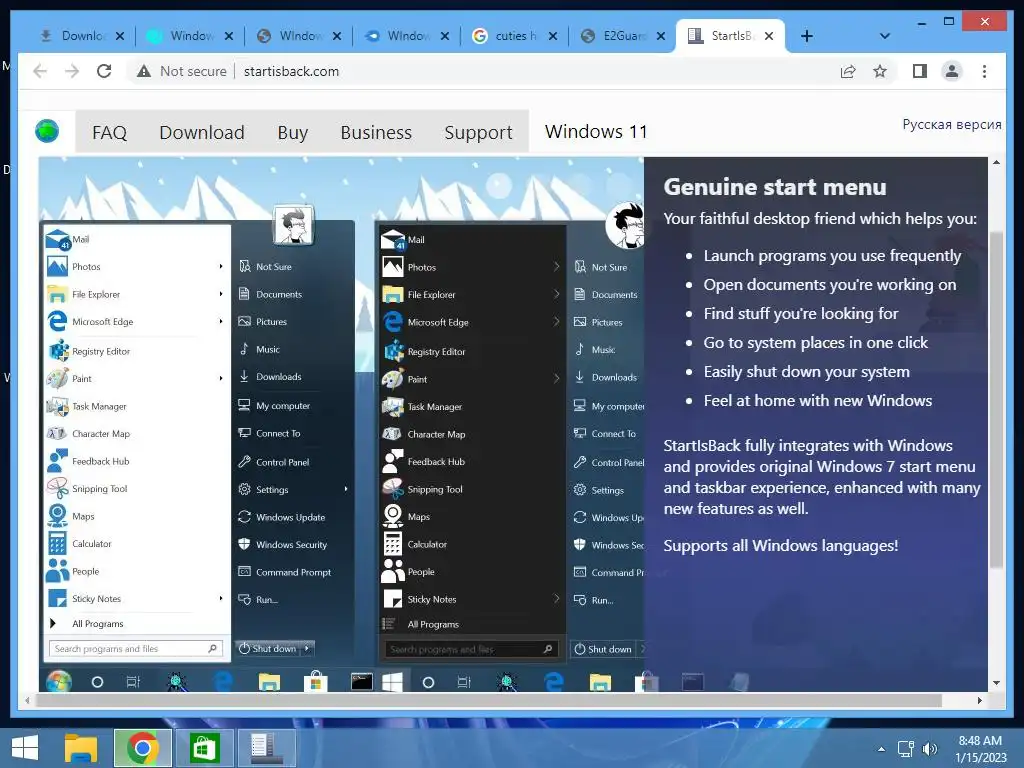Image resolution: width=1024 pixels, height=768 pixels.
Task: Click the user avatar in light start menu
Action: (x=293, y=225)
